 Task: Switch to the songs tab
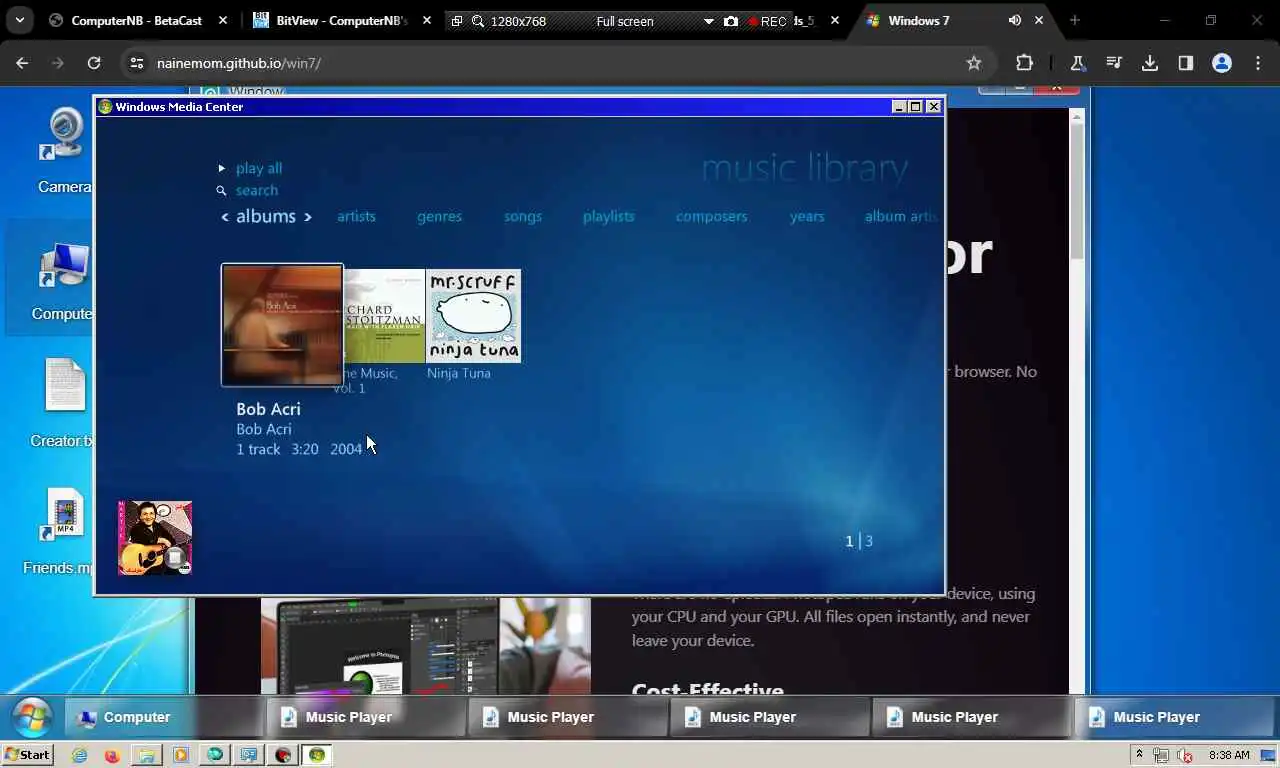pos(523,216)
